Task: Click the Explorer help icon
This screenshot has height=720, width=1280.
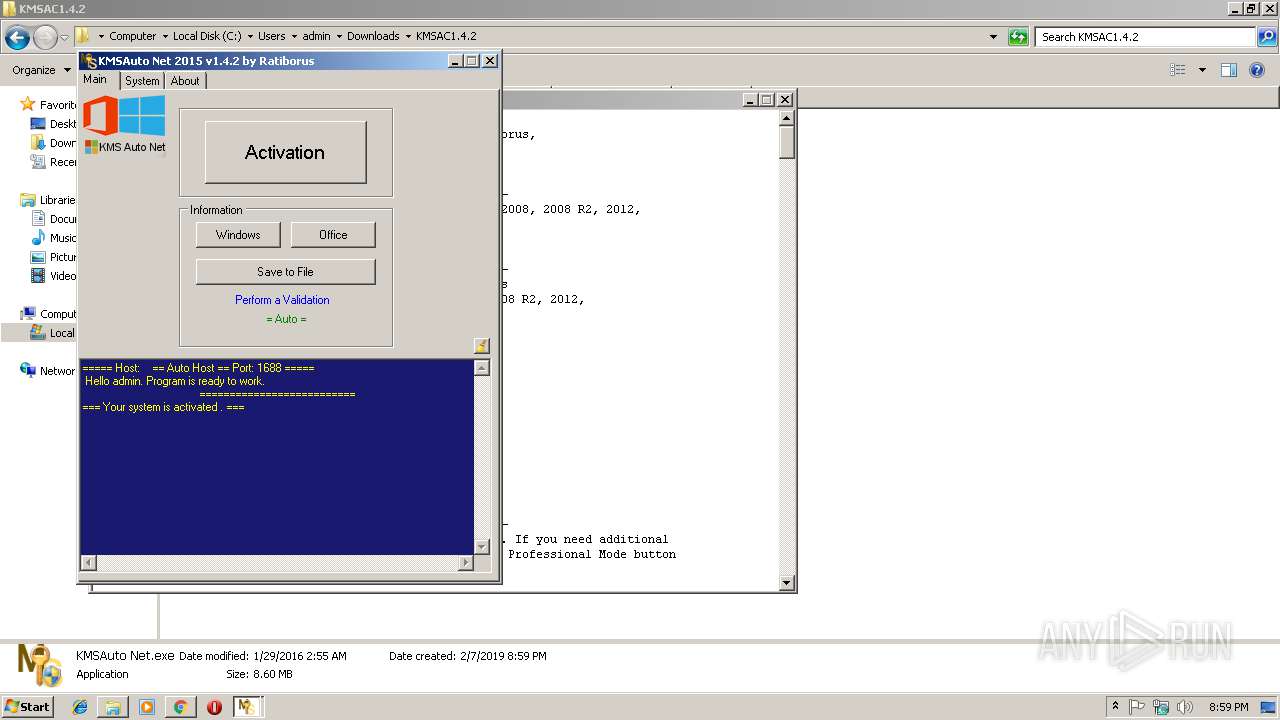Action: 1258,70
